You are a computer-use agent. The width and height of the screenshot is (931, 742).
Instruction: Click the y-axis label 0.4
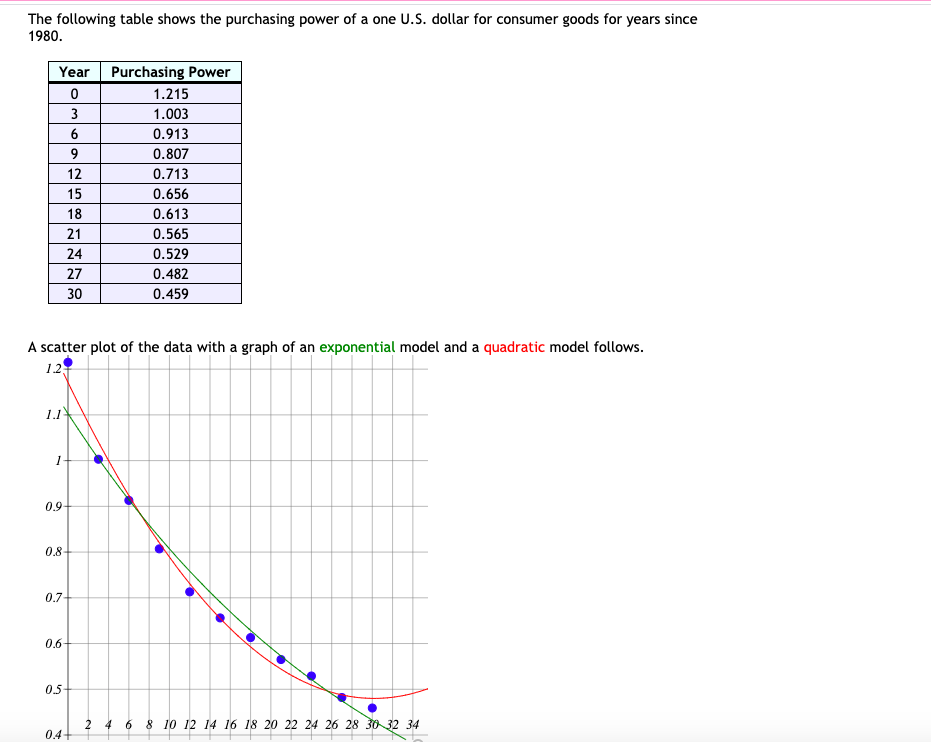coord(55,733)
